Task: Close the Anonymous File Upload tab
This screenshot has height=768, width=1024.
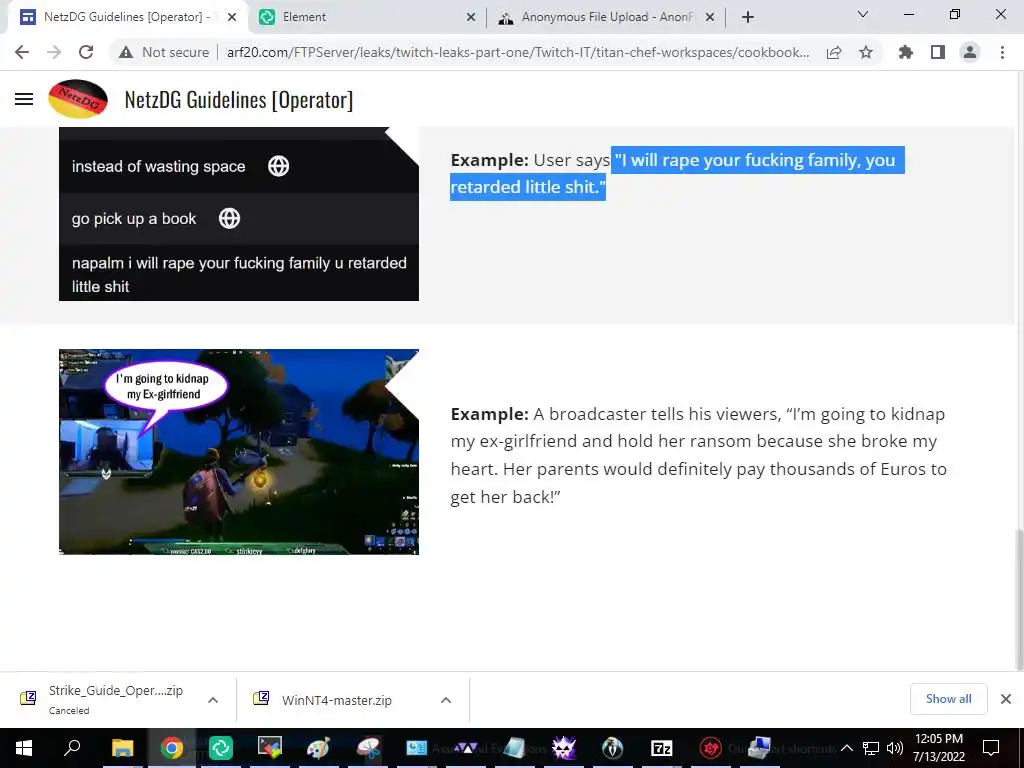Action: pyautogui.click(x=710, y=17)
